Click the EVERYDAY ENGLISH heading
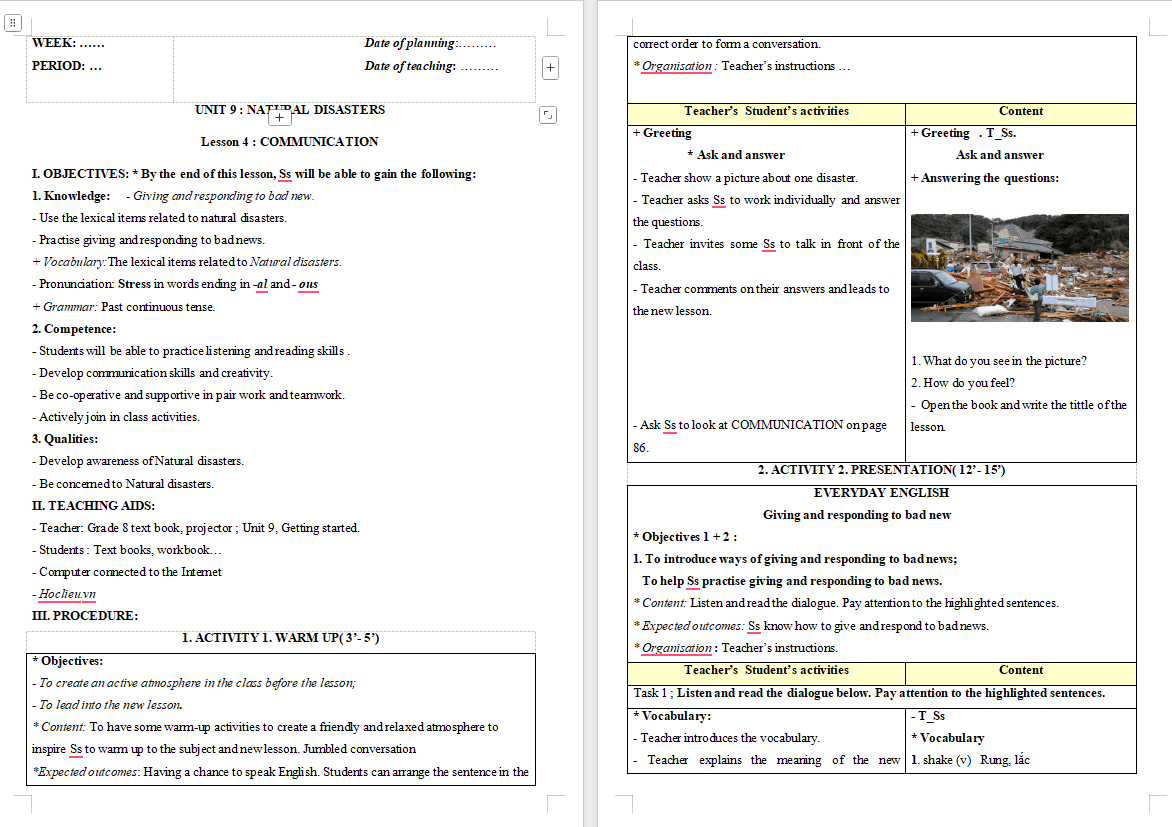This screenshot has height=827, width=1172. click(881, 493)
